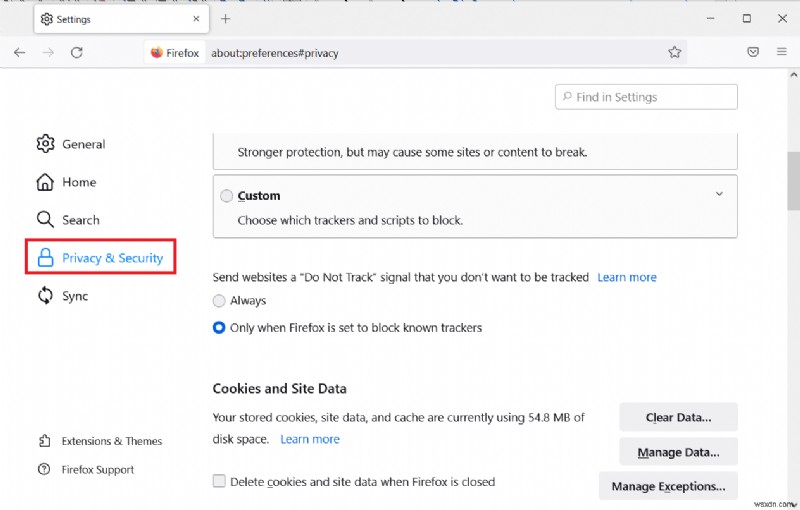Open the Save to Pocket icon
The height and width of the screenshot is (510, 800).
click(x=753, y=52)
